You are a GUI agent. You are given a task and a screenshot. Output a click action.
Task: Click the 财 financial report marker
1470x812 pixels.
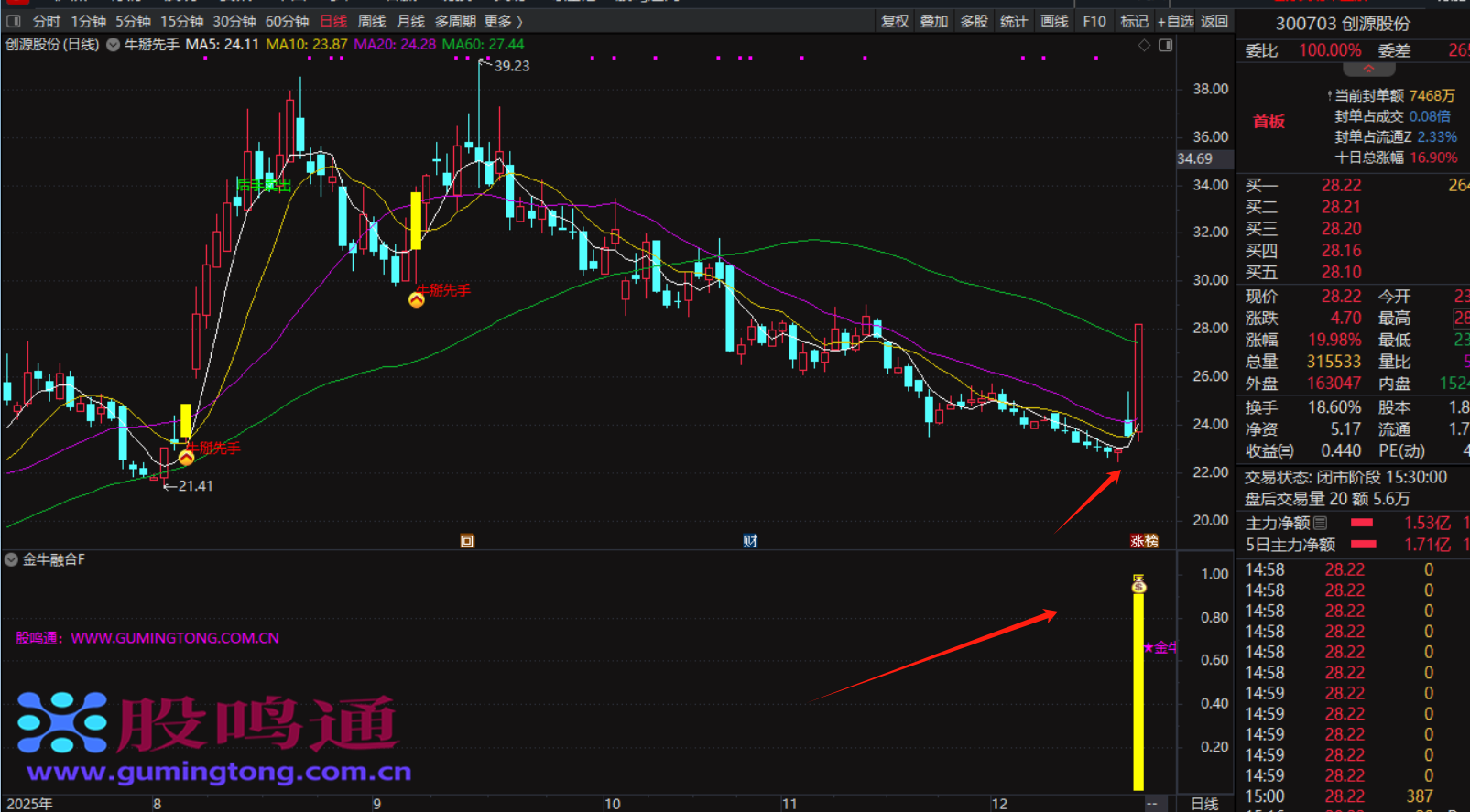tap(750, 541)
